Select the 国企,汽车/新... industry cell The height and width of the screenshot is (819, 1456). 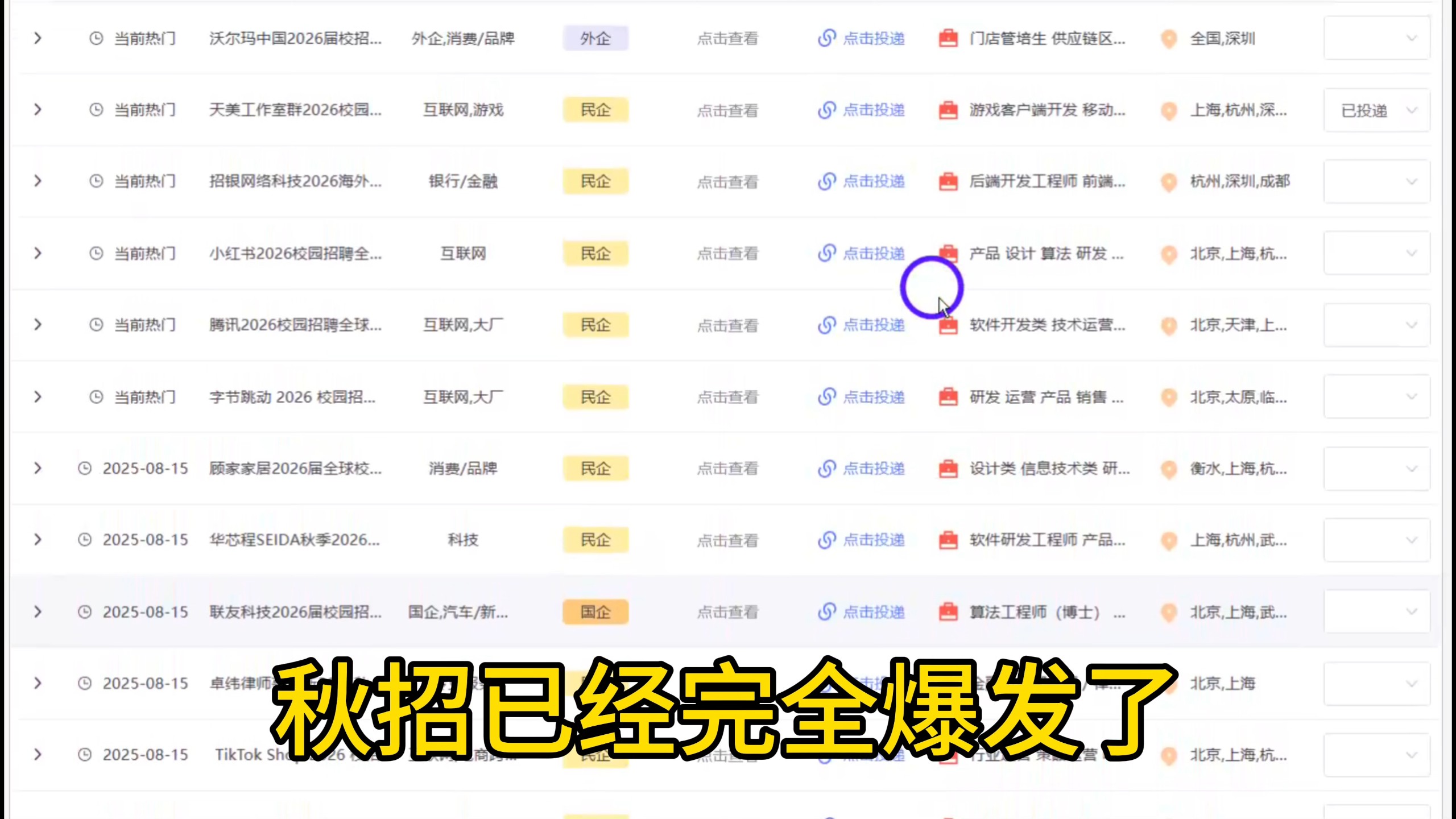click(x=458, y=612)
